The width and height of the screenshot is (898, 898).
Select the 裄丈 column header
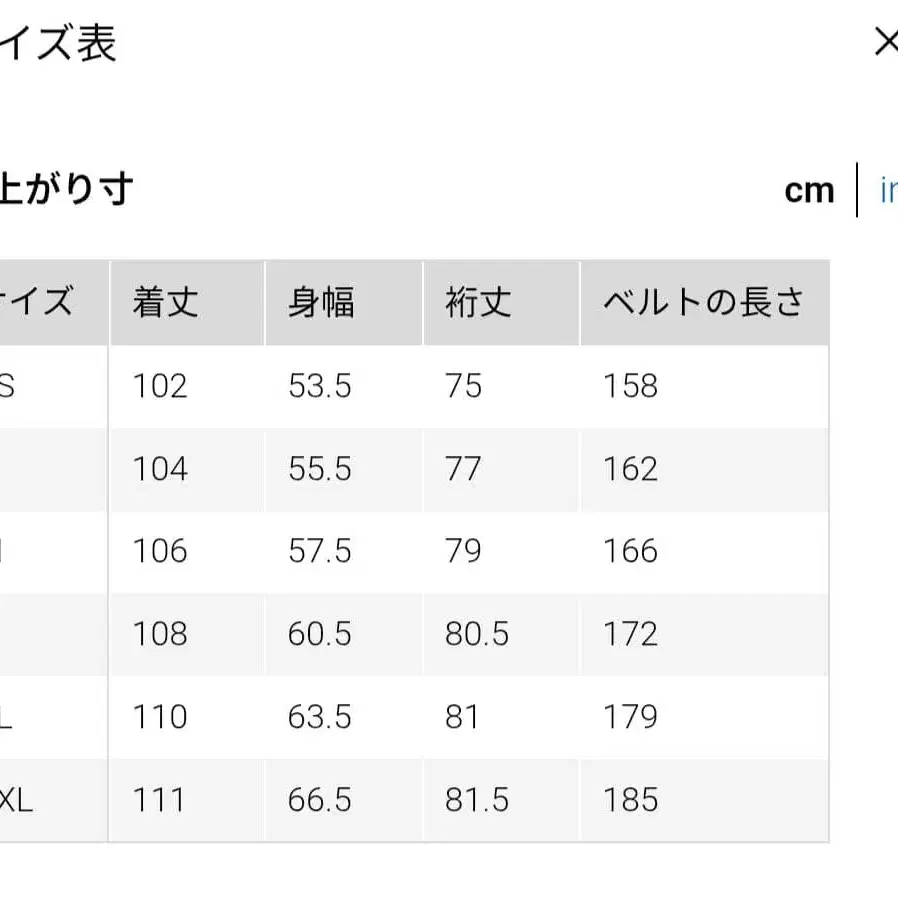[x=478, y=303]
